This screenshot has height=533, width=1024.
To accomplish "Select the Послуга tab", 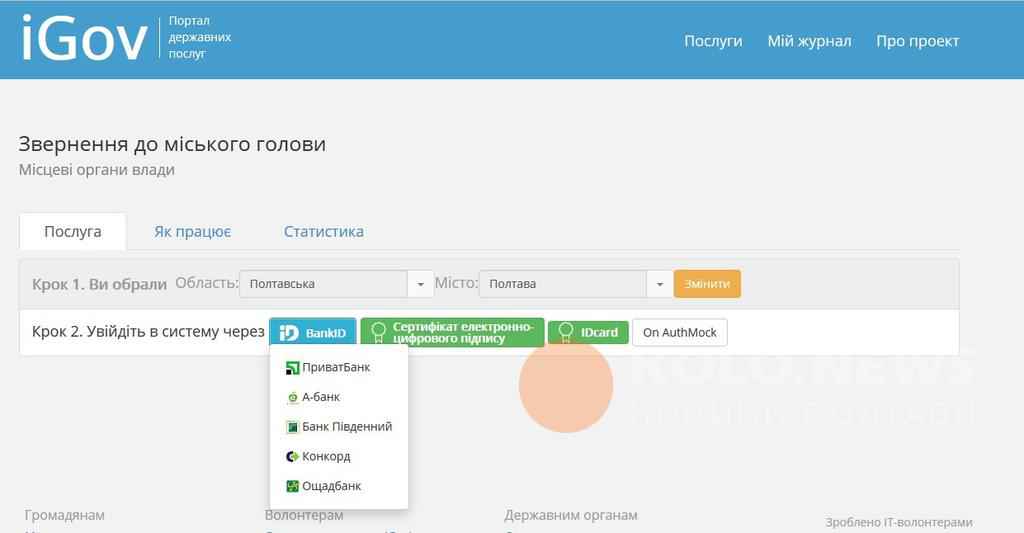I will pyautogui.click(x=73, y=232).
